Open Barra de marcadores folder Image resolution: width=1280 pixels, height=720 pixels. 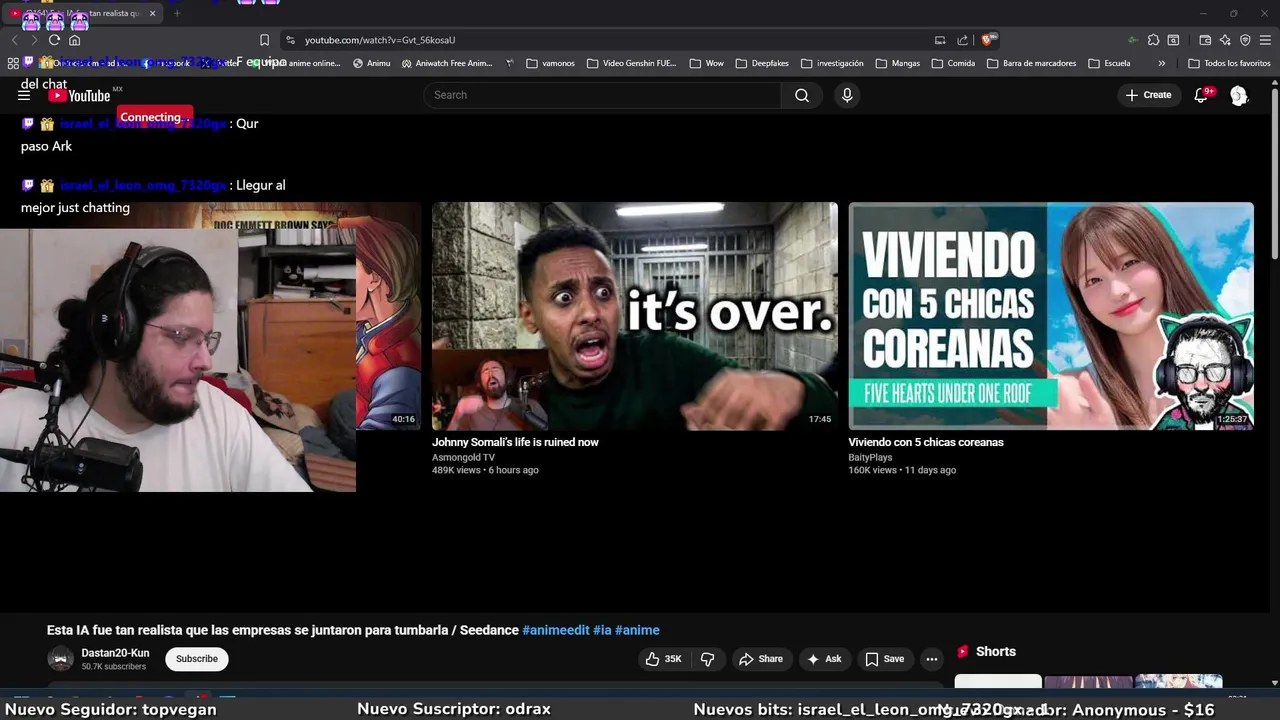click(x=1031, y=63)
